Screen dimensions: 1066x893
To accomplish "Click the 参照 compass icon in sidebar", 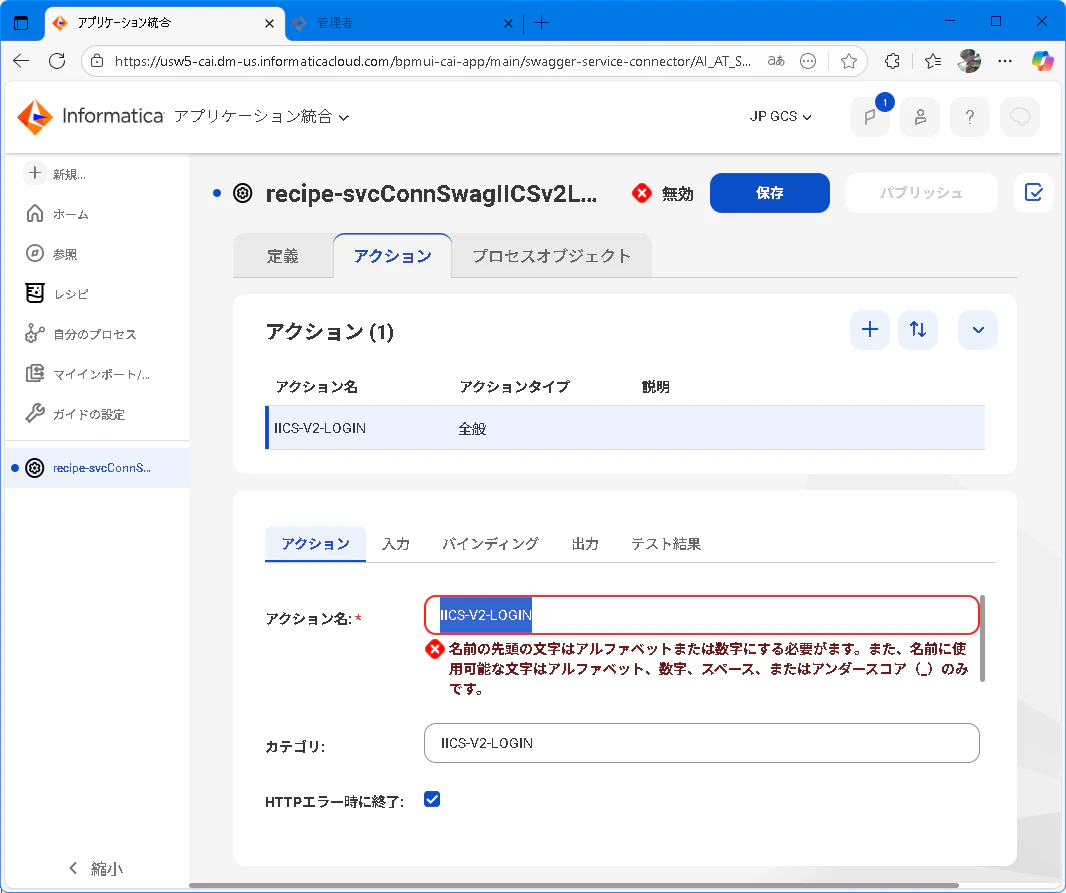I will (x=35, y=253).
